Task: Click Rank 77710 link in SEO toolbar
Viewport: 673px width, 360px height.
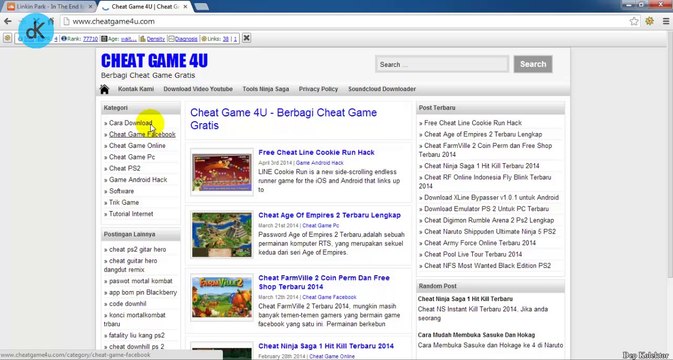Action: 90,39
